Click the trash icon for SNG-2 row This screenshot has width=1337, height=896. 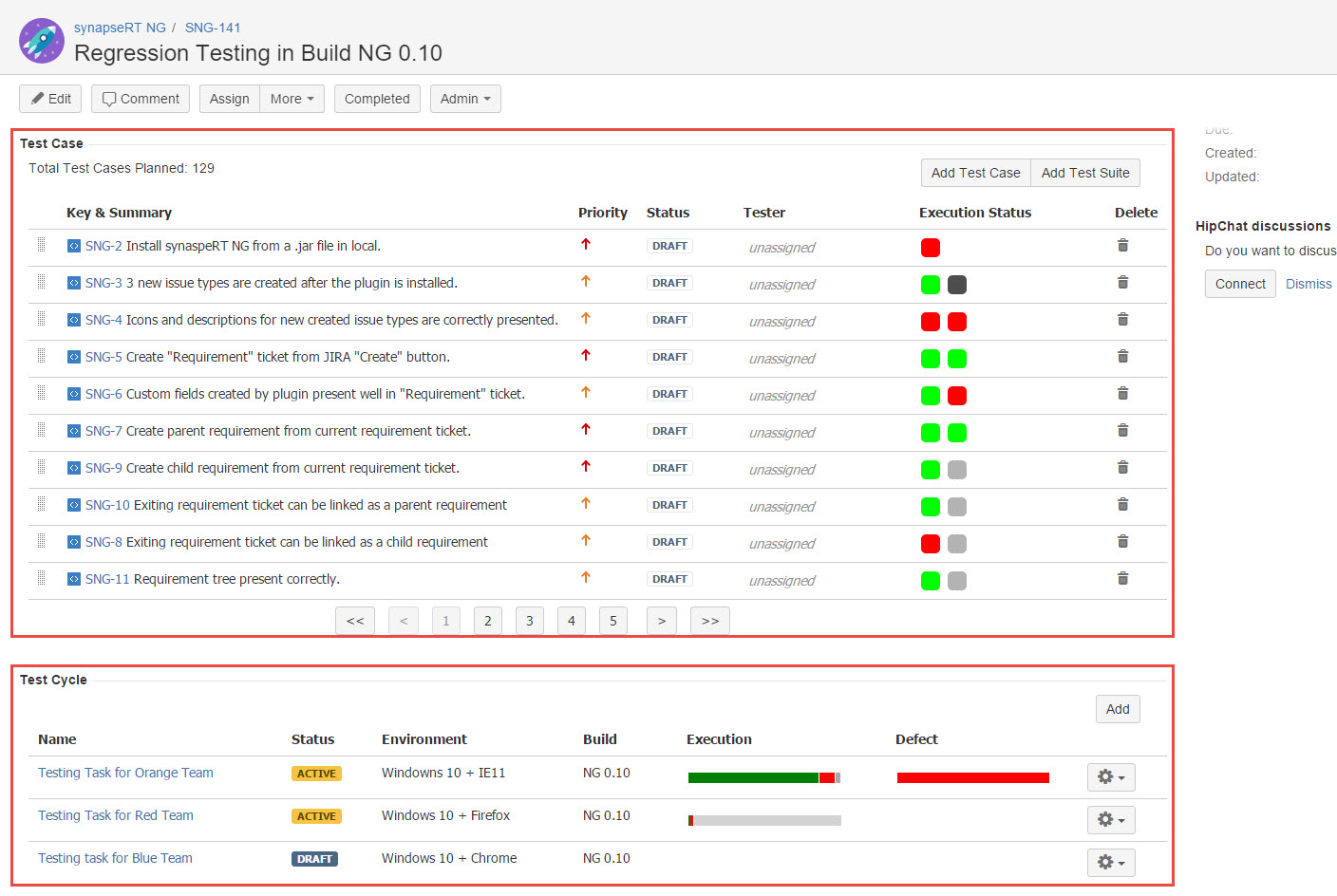coord(1122,246)
